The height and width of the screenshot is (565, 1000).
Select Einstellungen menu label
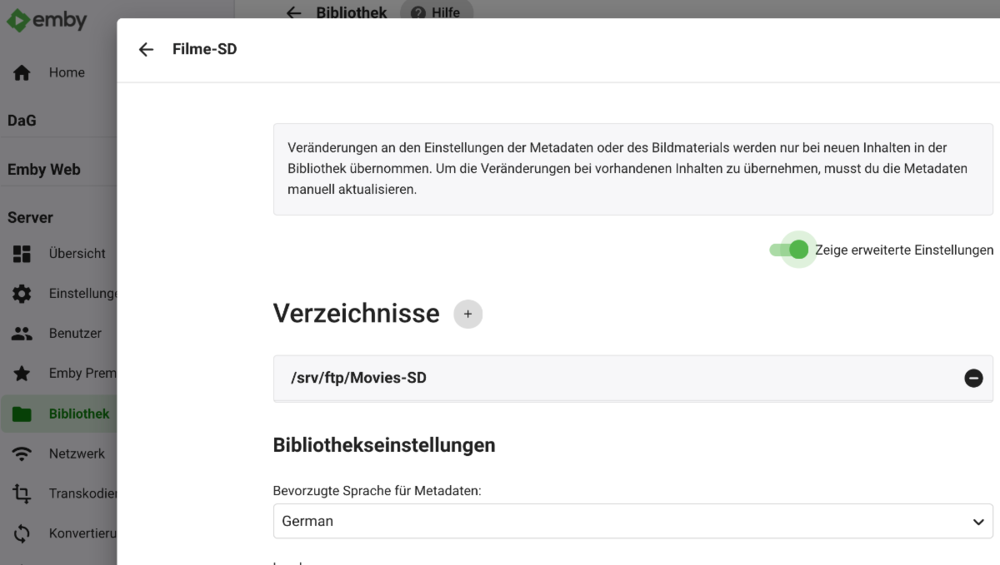click(83, 293)
